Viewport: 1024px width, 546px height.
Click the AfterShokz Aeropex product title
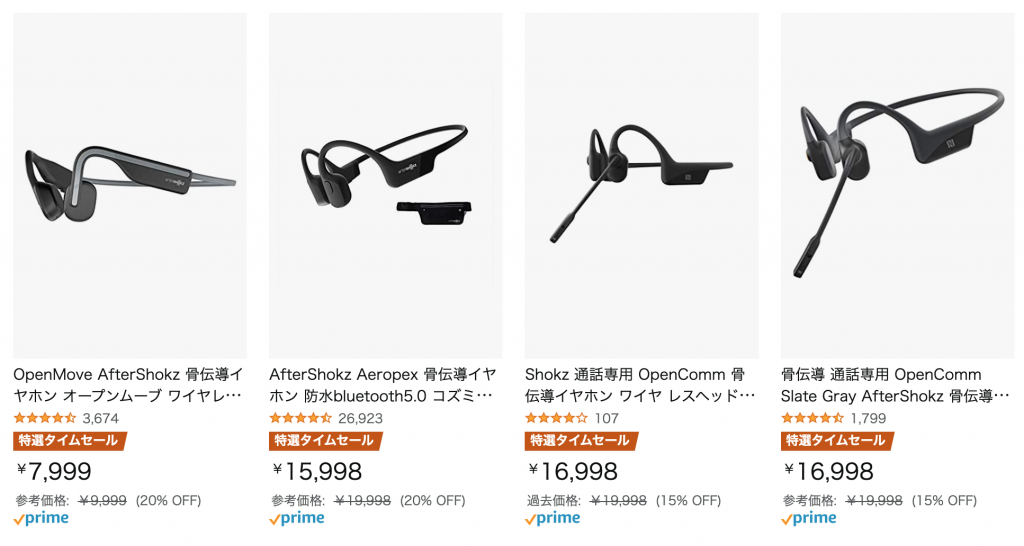pos(383,385)
